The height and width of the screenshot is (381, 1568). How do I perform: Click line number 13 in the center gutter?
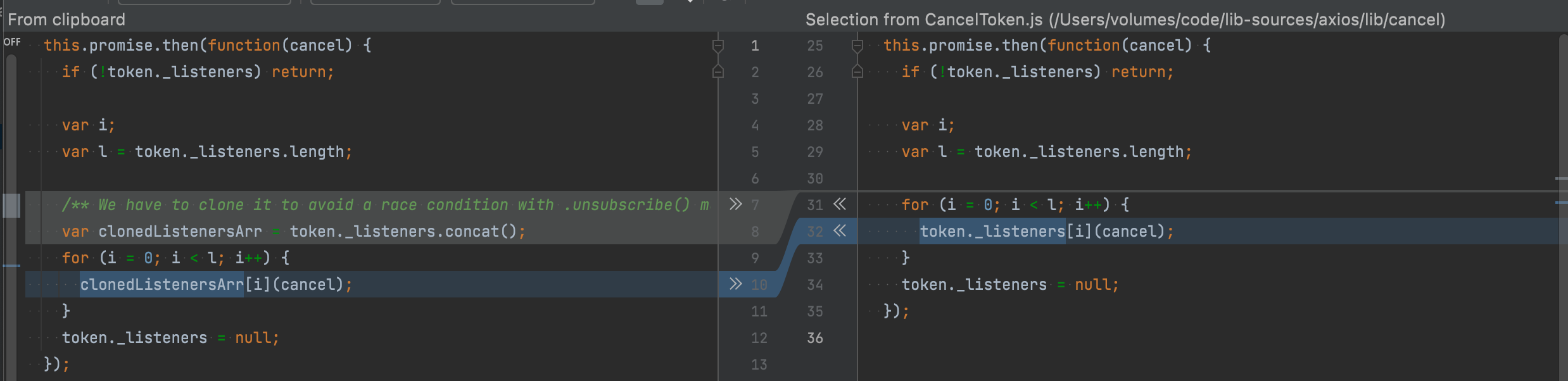pyautogui.click(x=759, y=365)
